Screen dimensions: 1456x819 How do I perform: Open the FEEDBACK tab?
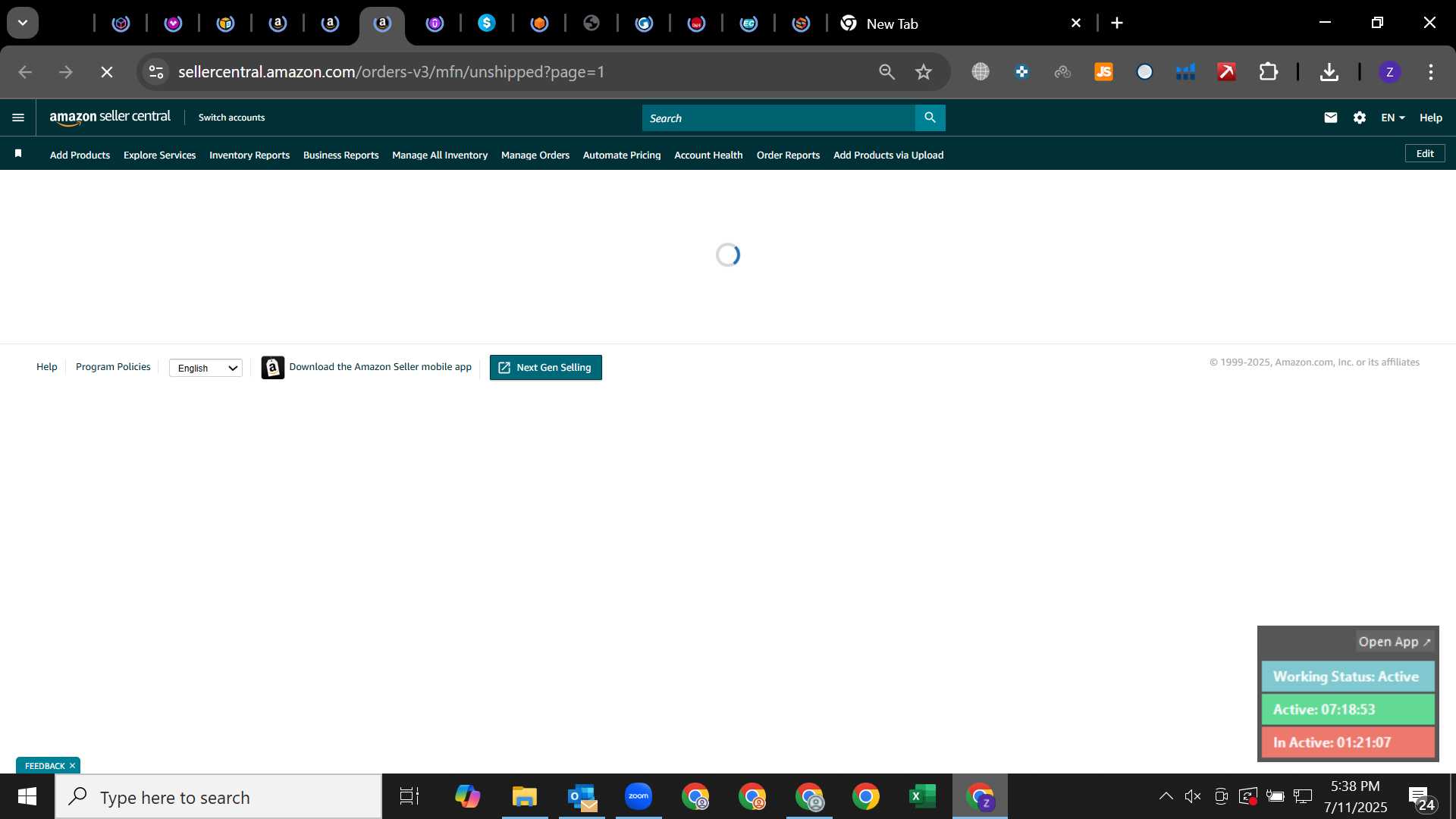(x=44, y=766)
